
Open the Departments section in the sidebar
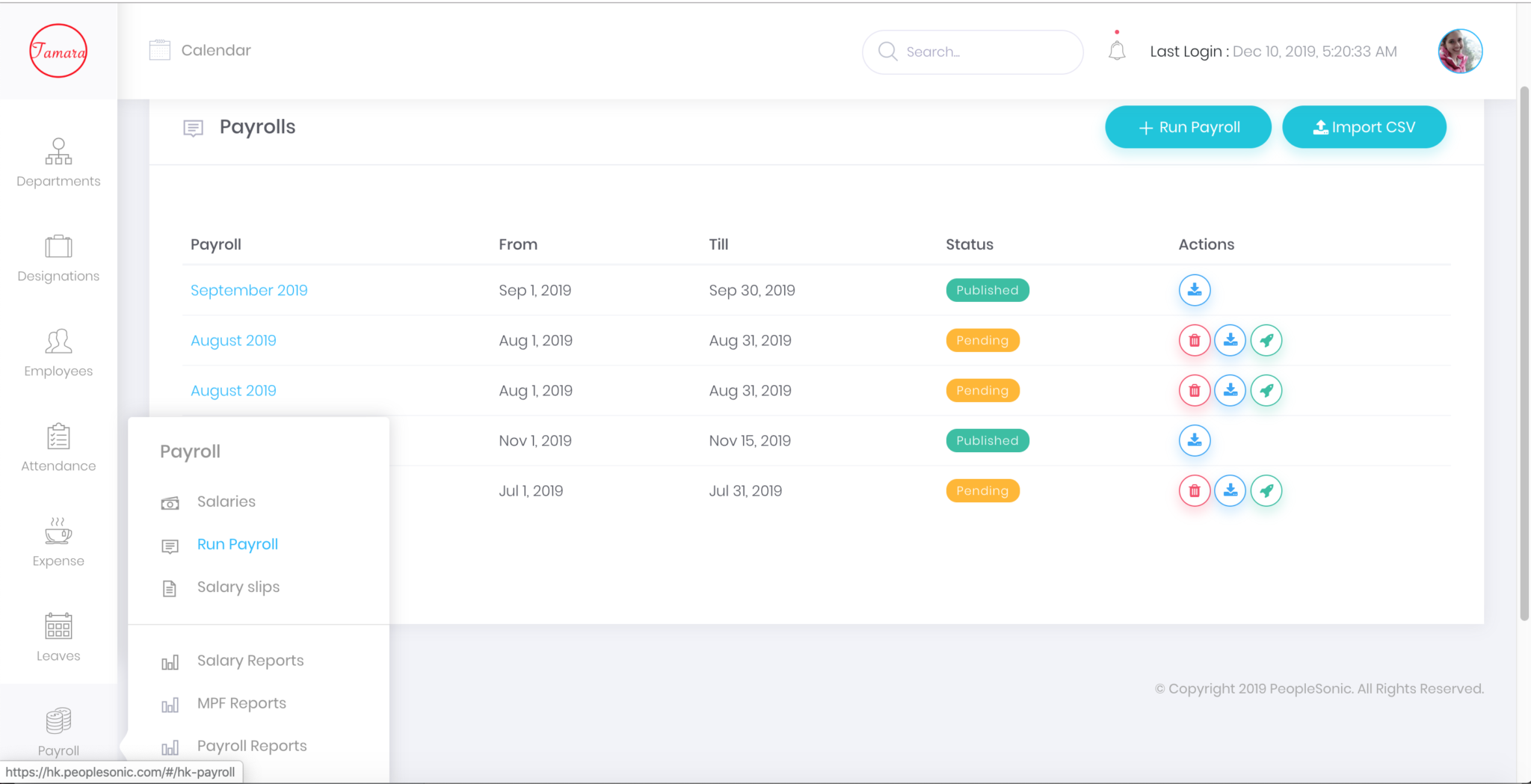click(58, 161)
